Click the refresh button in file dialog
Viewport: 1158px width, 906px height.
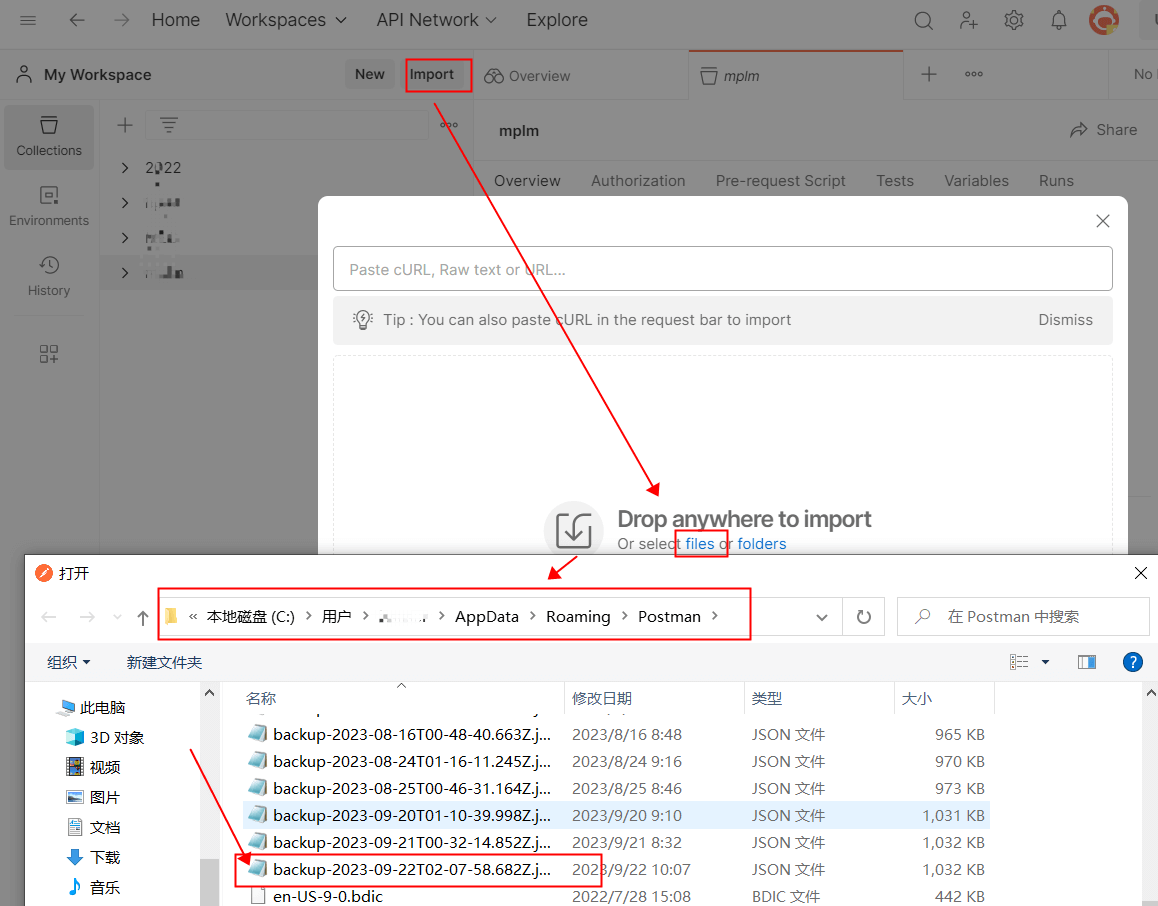coord(864,617)
